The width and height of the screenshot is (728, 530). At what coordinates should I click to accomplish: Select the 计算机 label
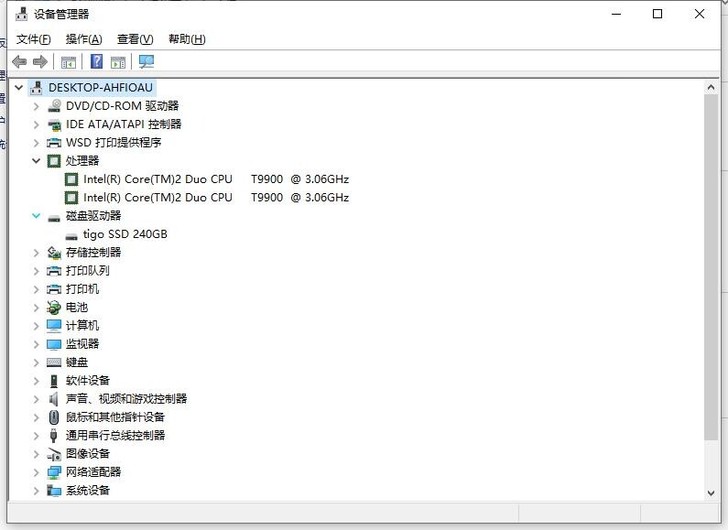pos(82,326)
